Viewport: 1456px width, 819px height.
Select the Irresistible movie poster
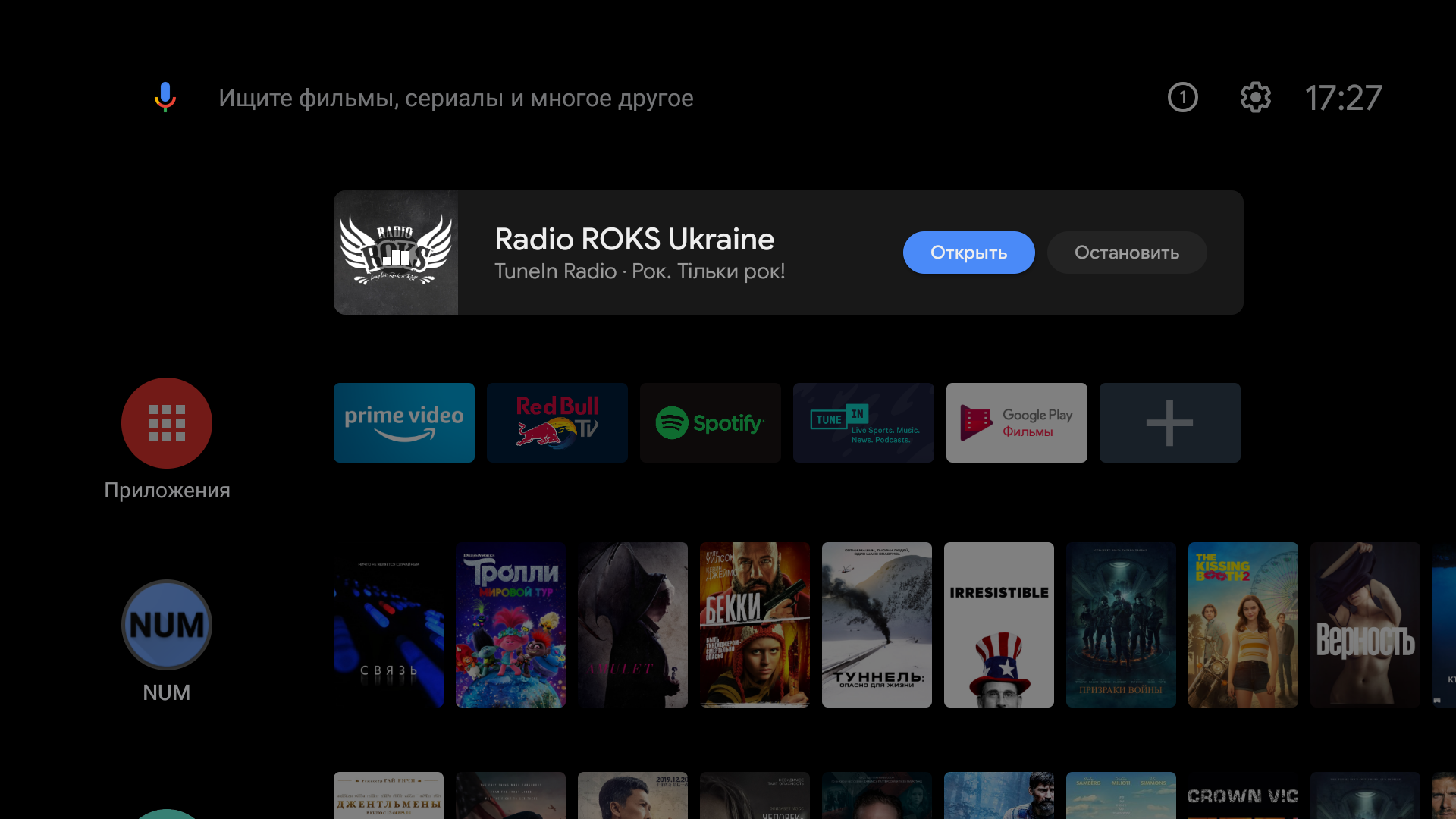tap(999, 625)
